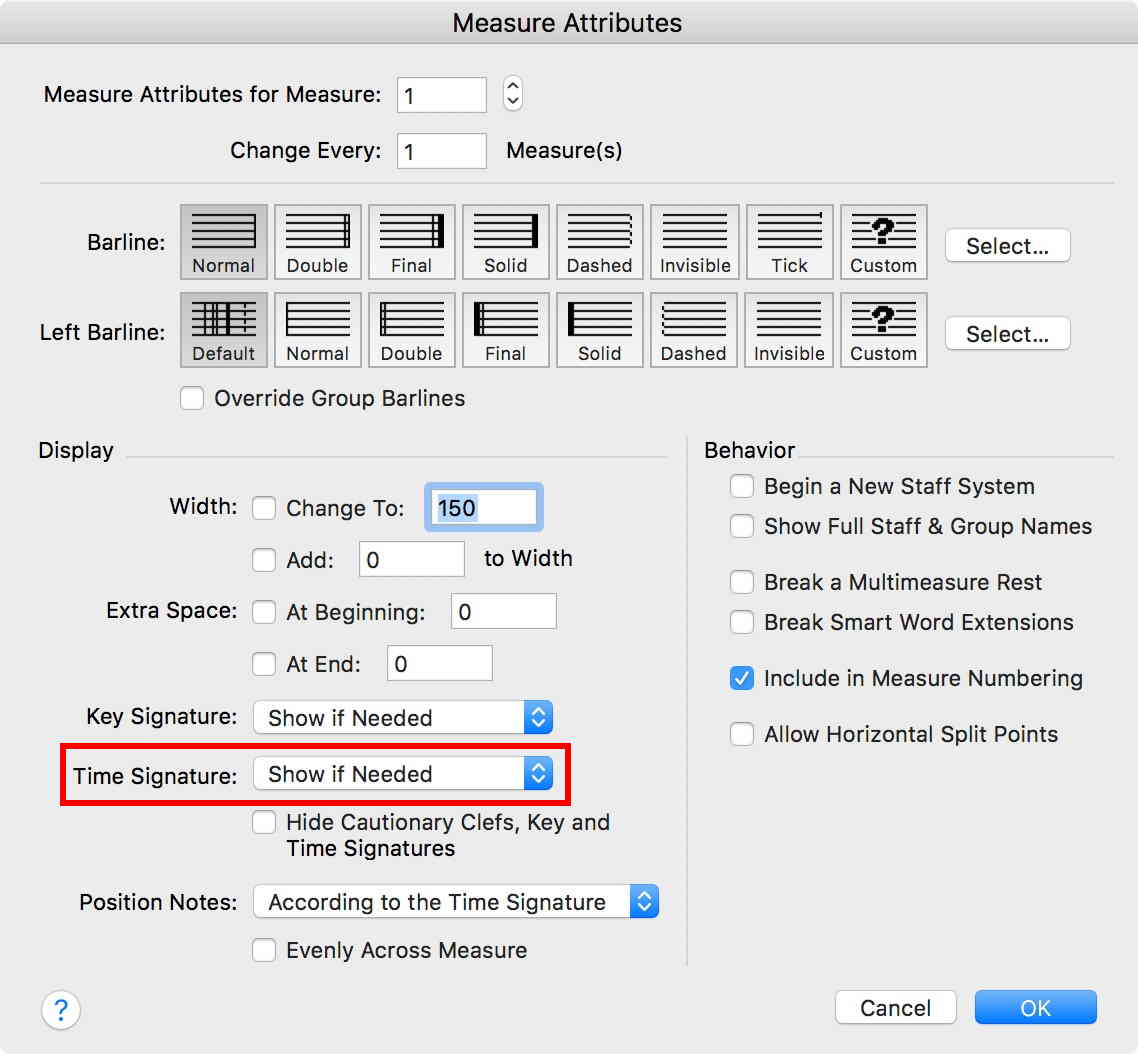Pick the Dashed barline icon
The image size is (1138, 1054).
pyautogui.click(x=599, y=241)
